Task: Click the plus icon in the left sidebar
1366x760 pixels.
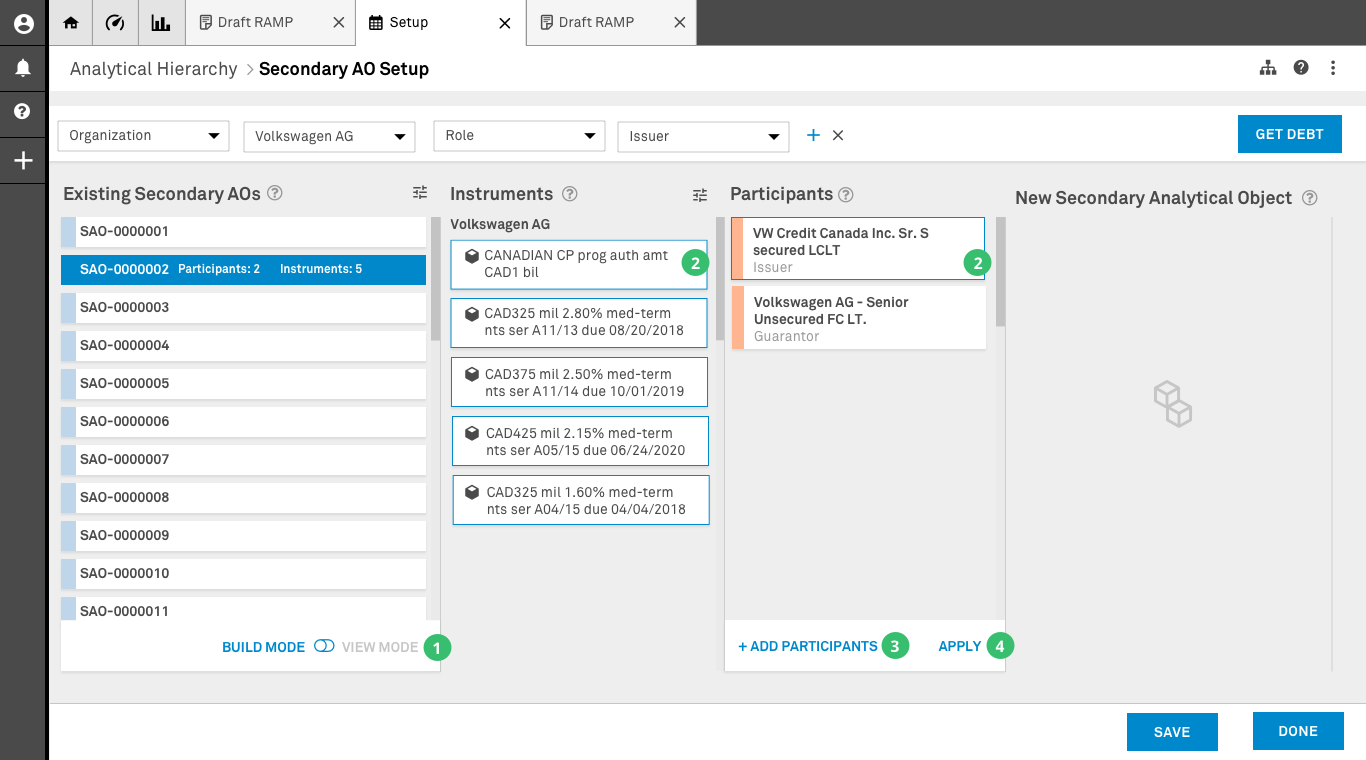Action: (22, 160)
